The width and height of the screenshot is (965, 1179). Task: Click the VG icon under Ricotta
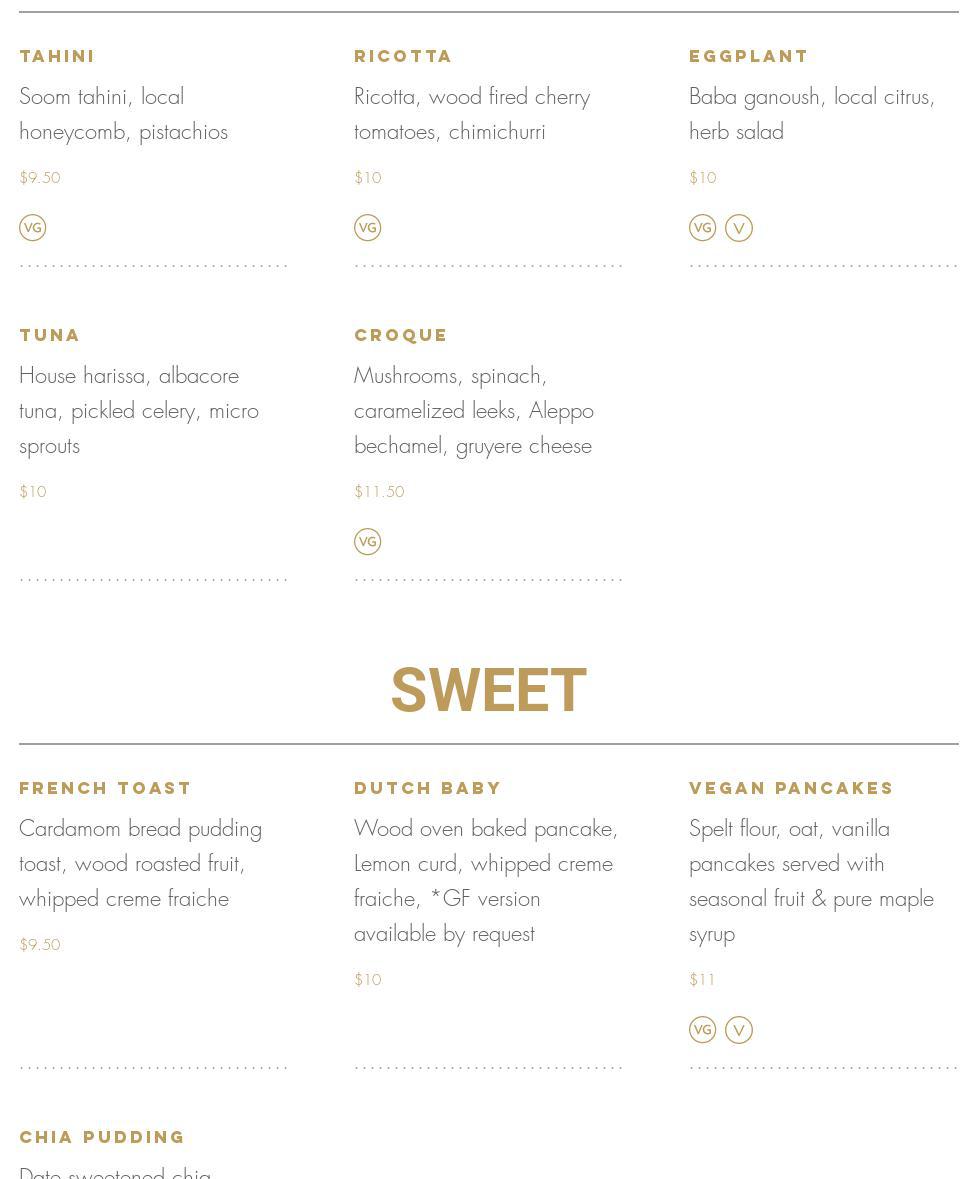tap(368, 228)
